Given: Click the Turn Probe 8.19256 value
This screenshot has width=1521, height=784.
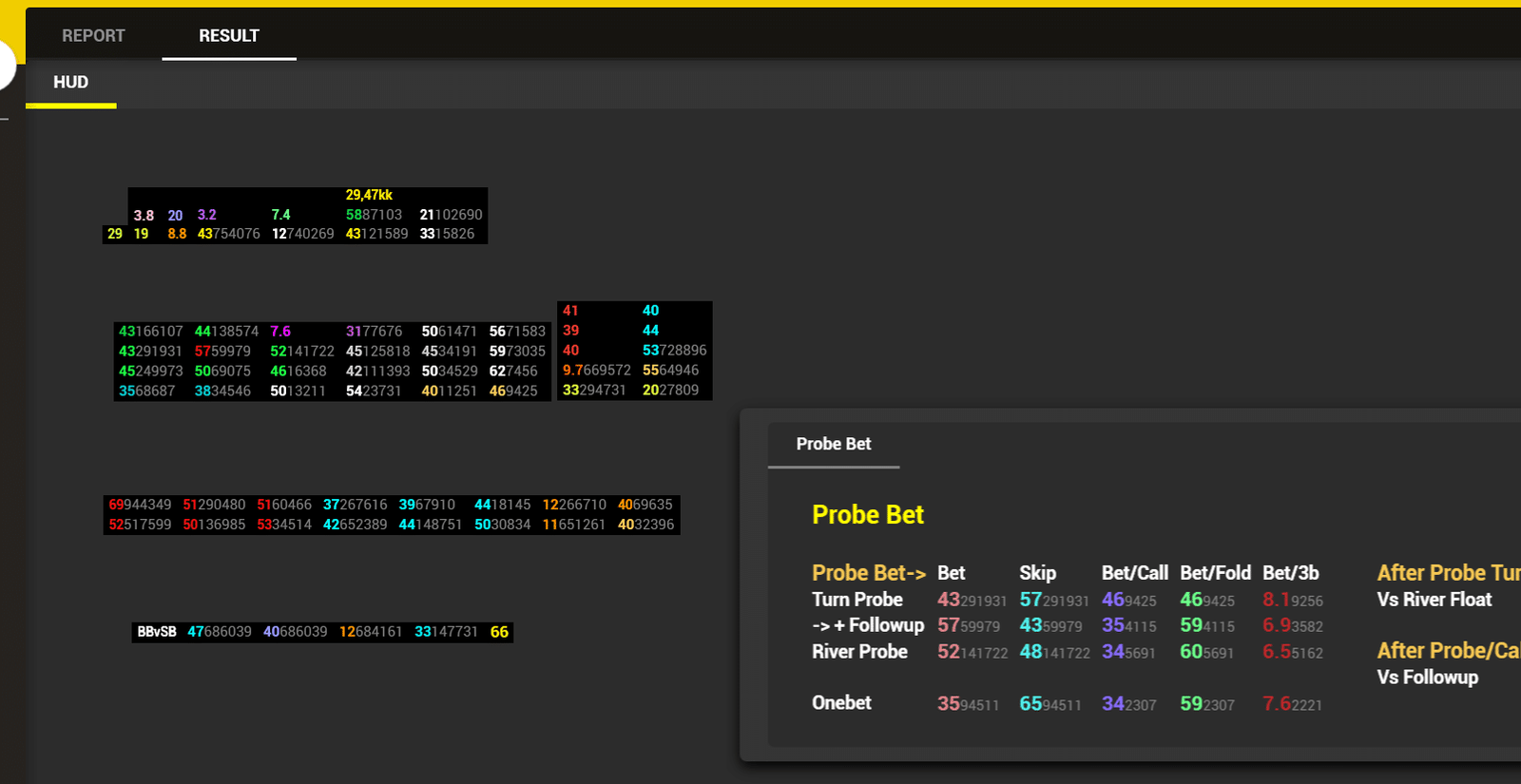Looking at the screenshot, I should [x=1292, y=600].
